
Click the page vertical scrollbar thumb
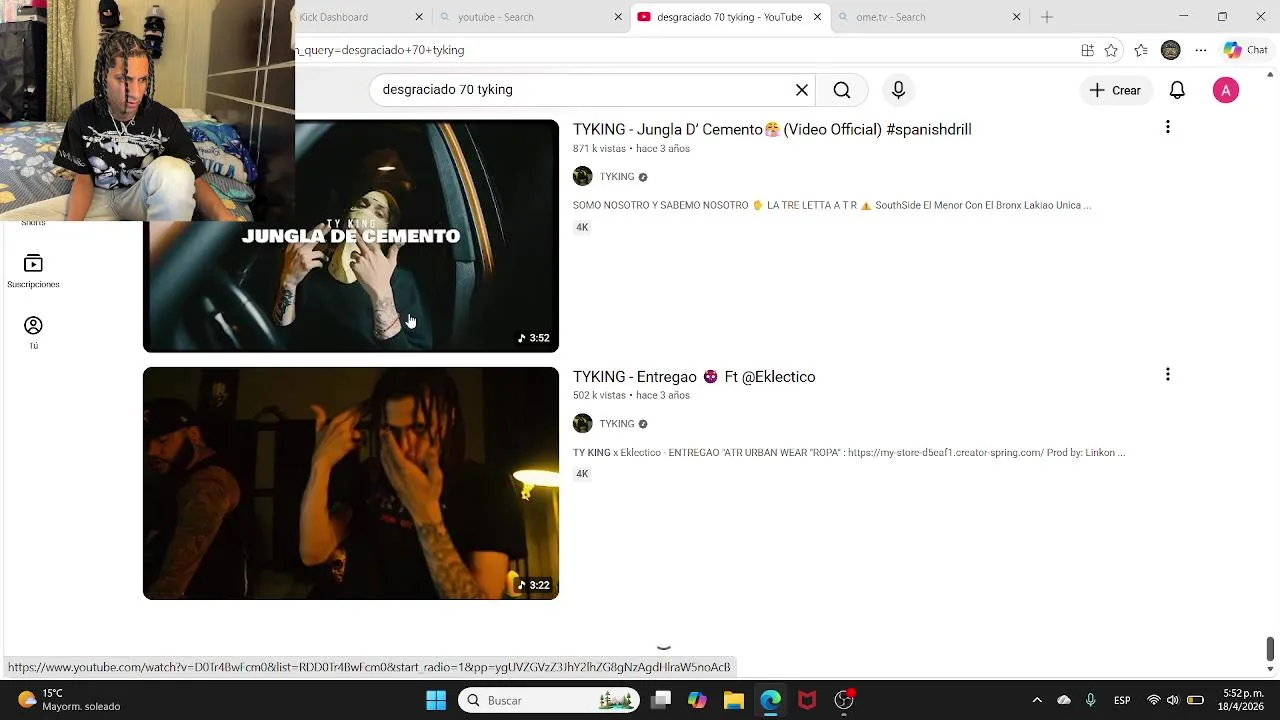point(1271,649)
